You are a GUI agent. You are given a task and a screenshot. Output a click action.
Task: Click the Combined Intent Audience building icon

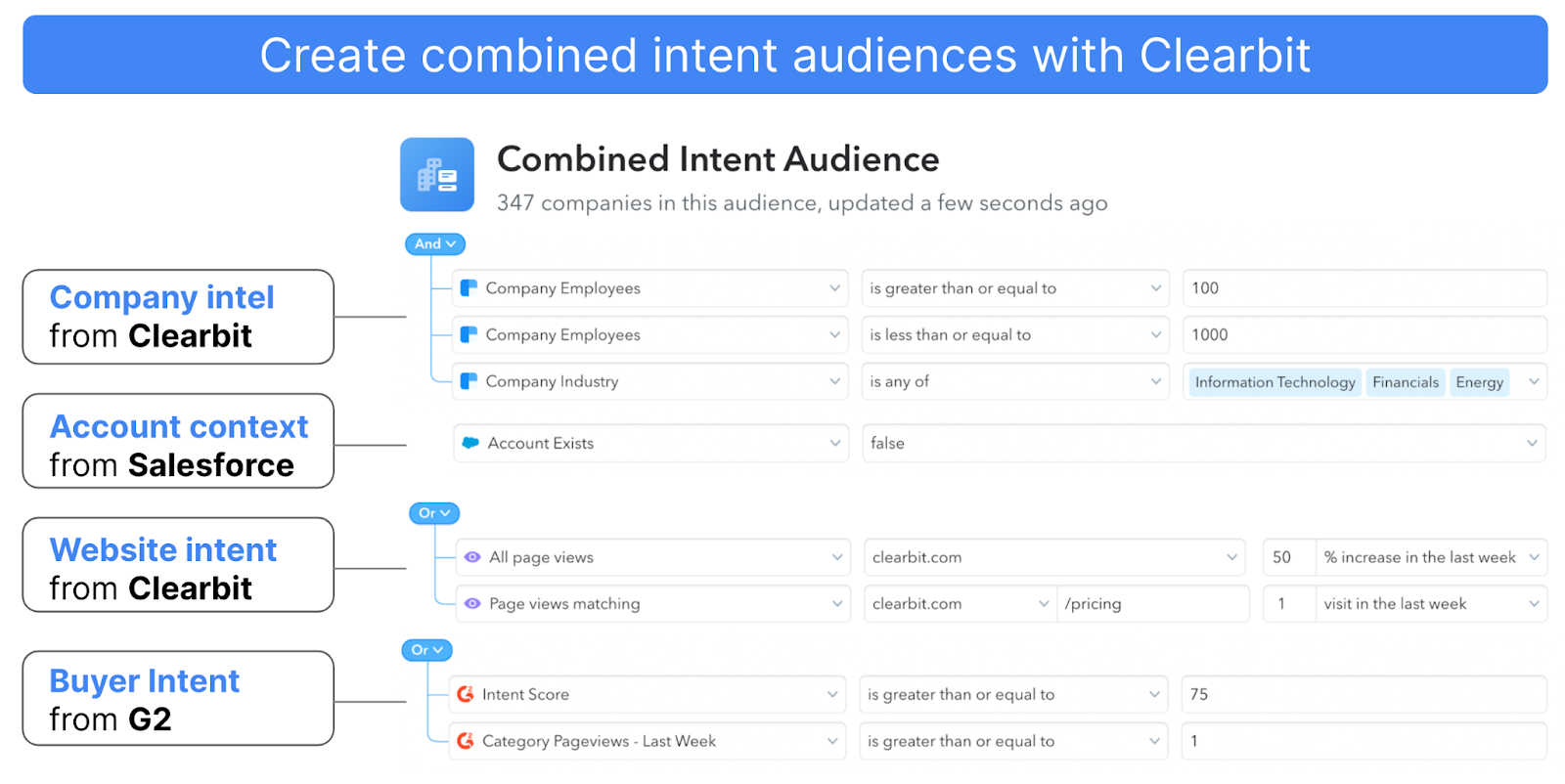point(437,175)
